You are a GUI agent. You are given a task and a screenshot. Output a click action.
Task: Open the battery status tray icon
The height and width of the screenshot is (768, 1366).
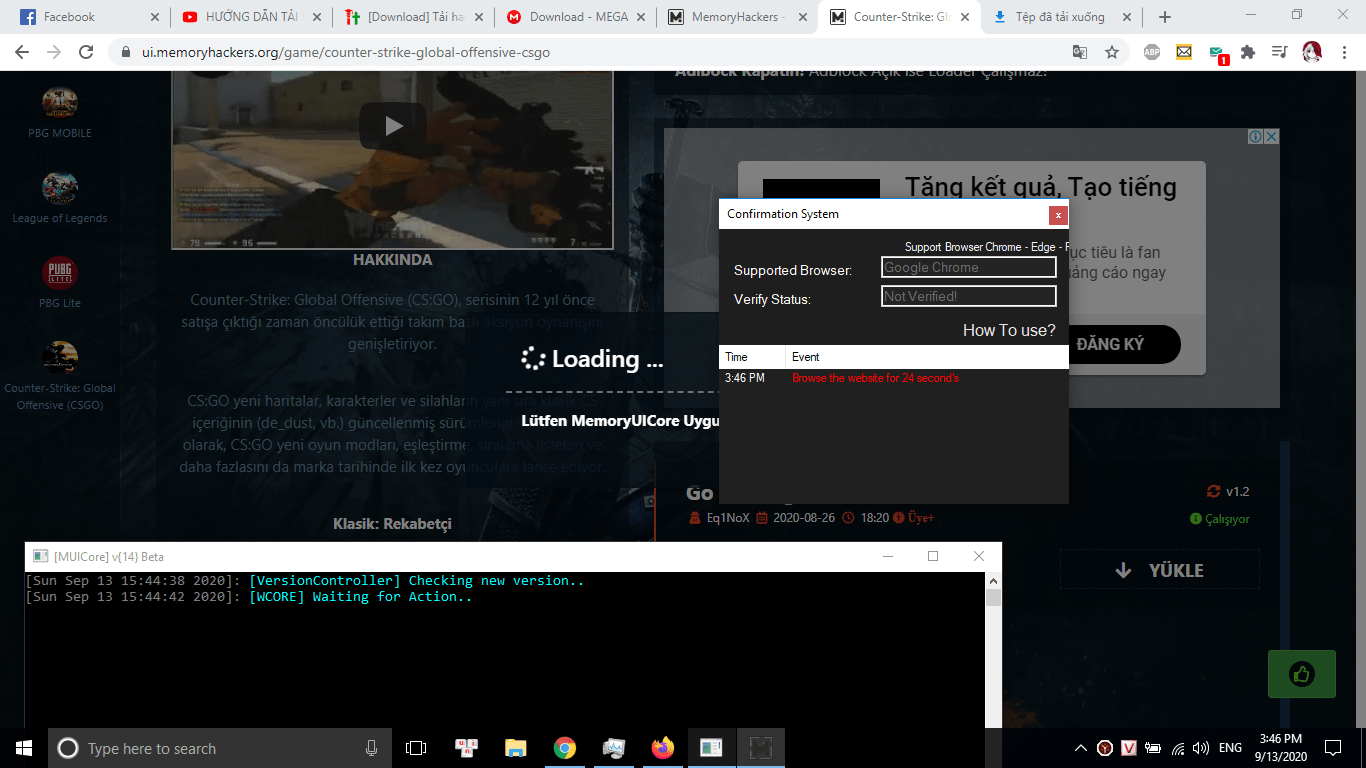(x=1153, y=748)
